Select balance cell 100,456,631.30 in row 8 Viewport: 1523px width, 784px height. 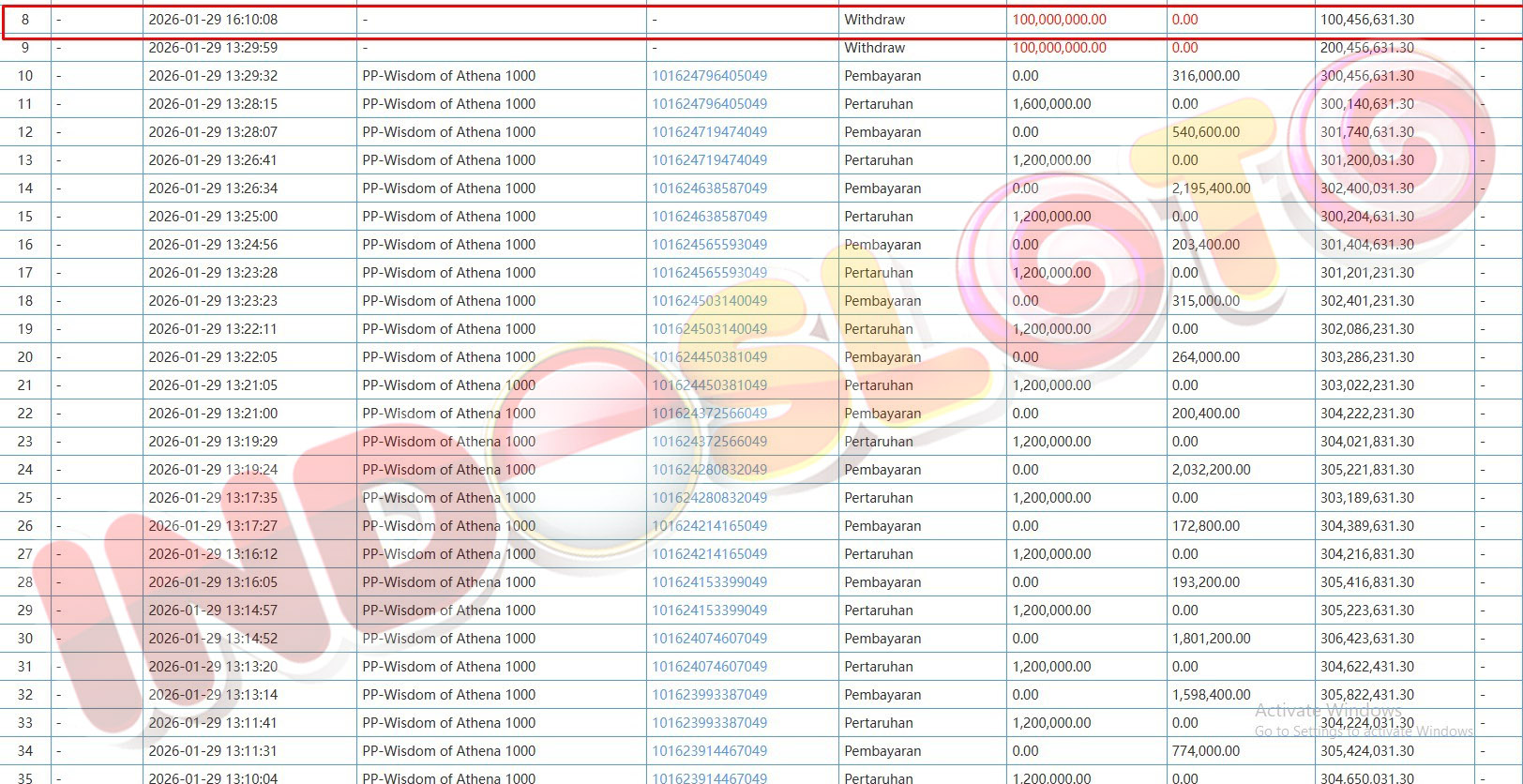tap(1366, 20)
